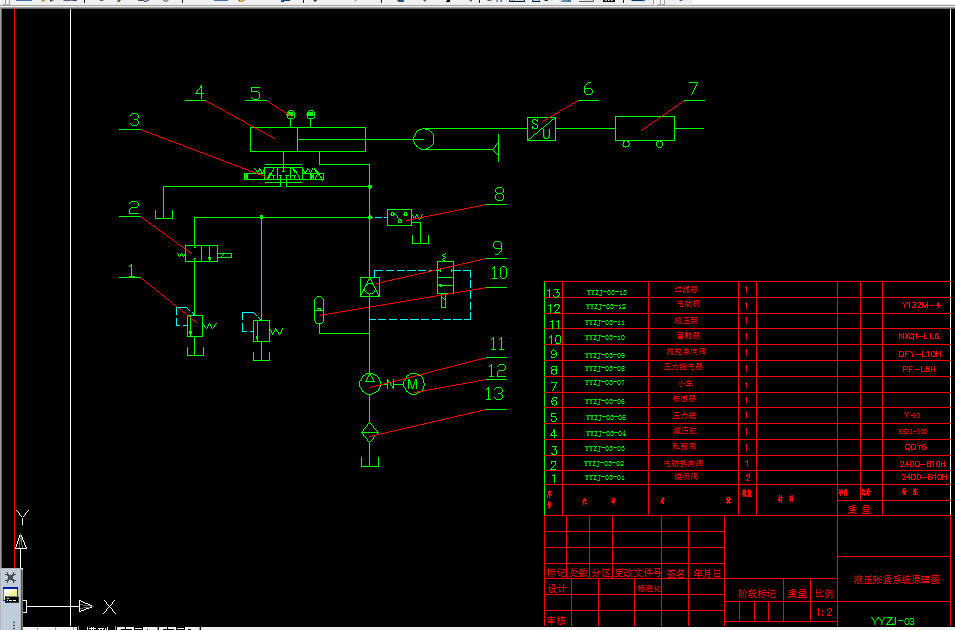The height and width of the screenshot is (630, 955).
Task: Click schematic callout number 3
Action: point(135,120)
